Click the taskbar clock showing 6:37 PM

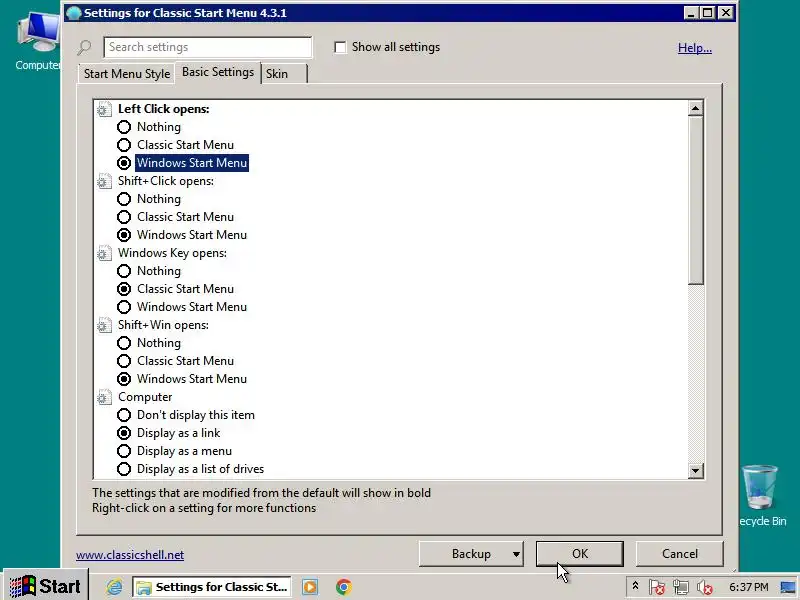click(x=748, y=587)
